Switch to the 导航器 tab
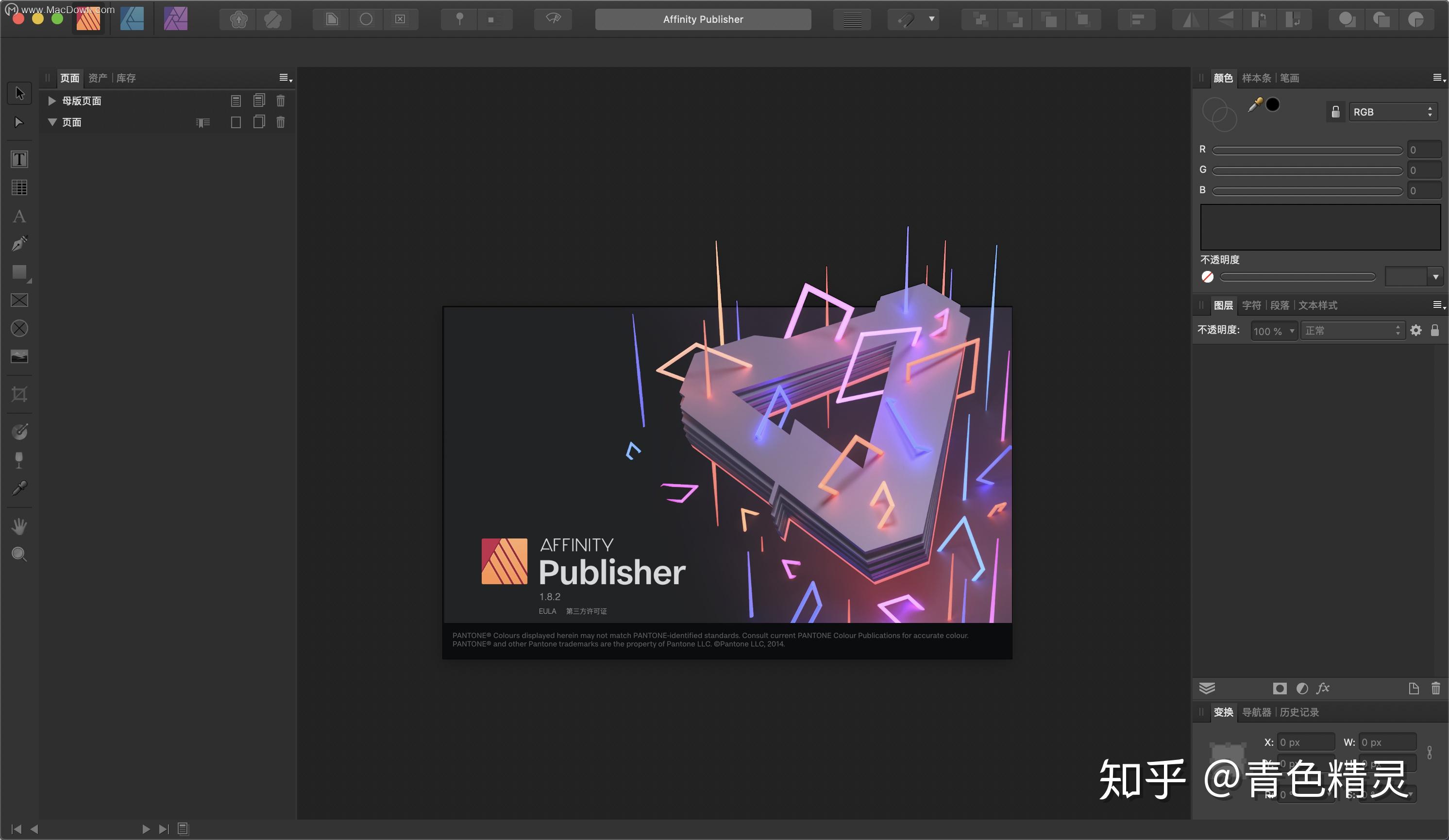 coord(1256,712)
